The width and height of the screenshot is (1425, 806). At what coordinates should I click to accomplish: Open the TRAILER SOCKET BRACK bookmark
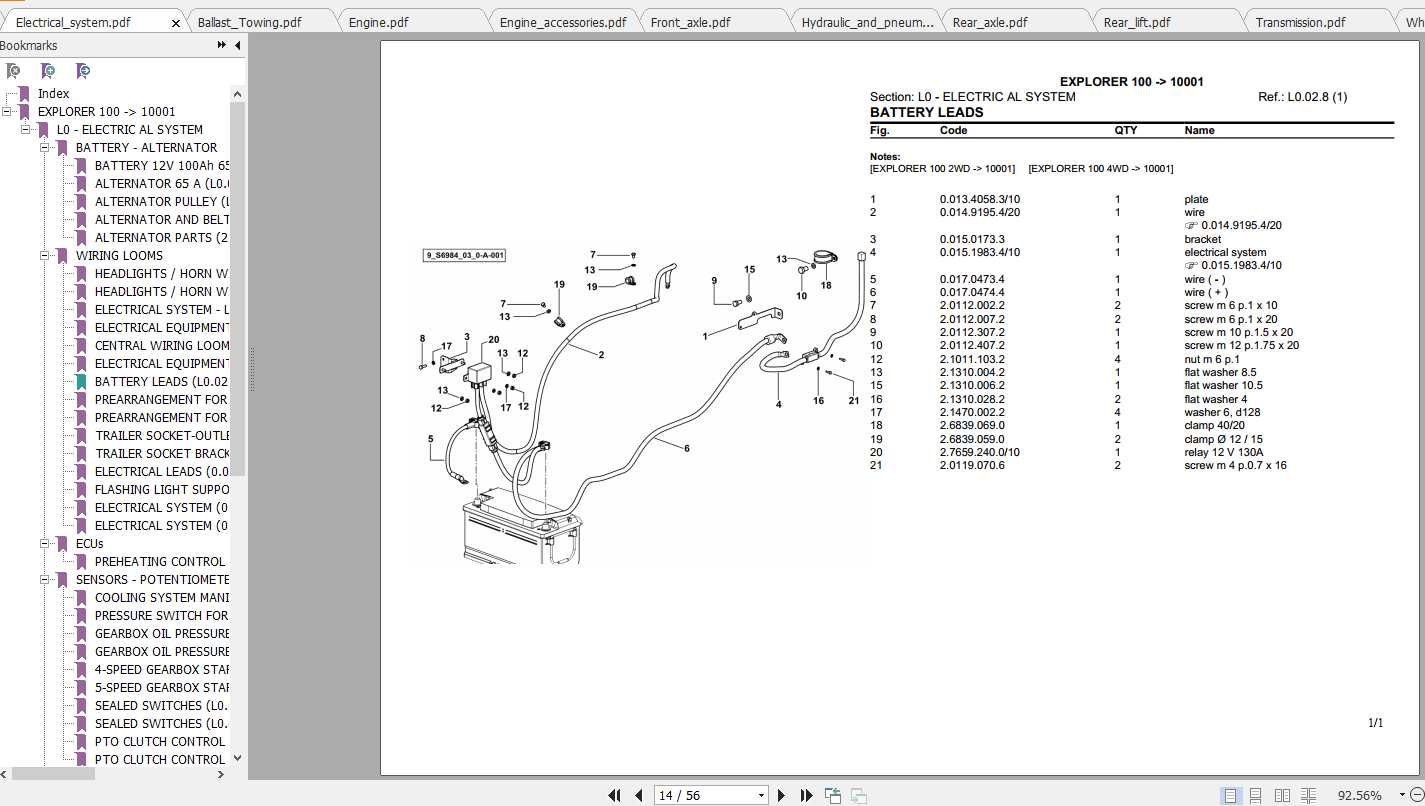click(x=162, y=454)
